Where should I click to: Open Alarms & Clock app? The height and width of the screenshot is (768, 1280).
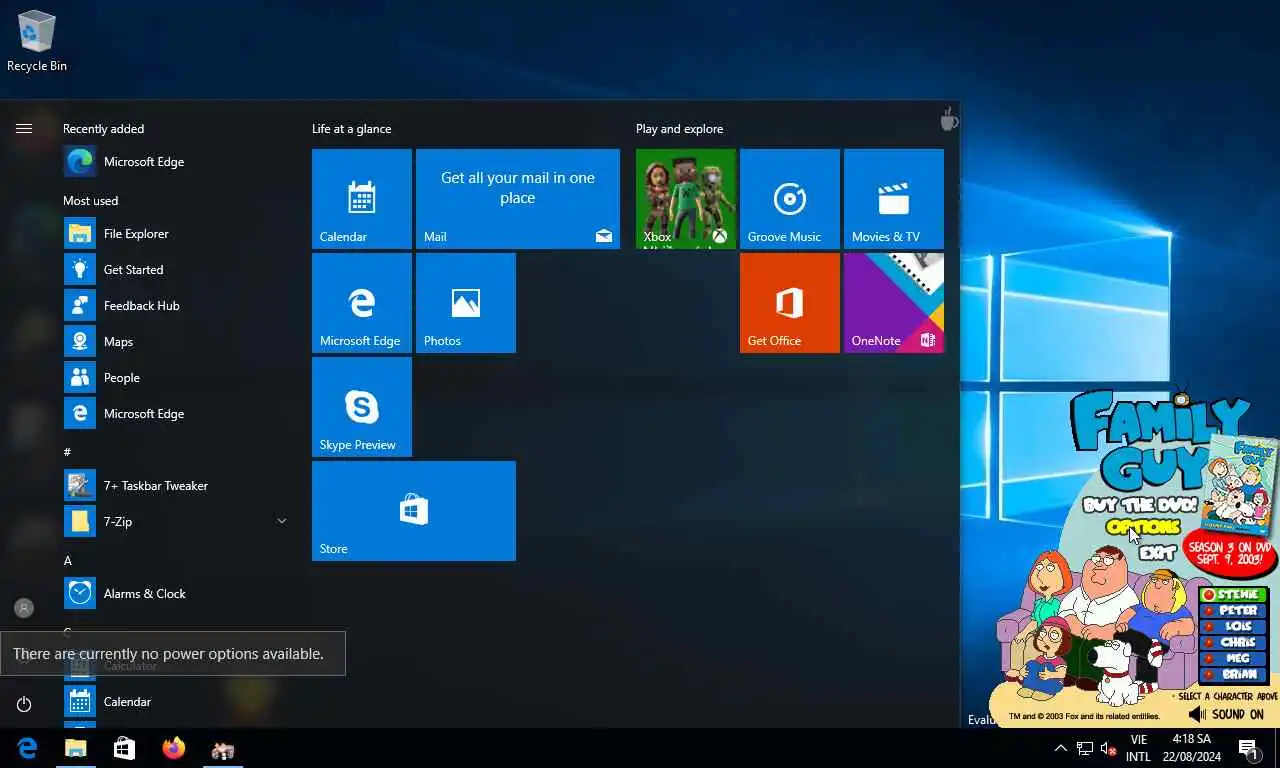coord(176,594)
